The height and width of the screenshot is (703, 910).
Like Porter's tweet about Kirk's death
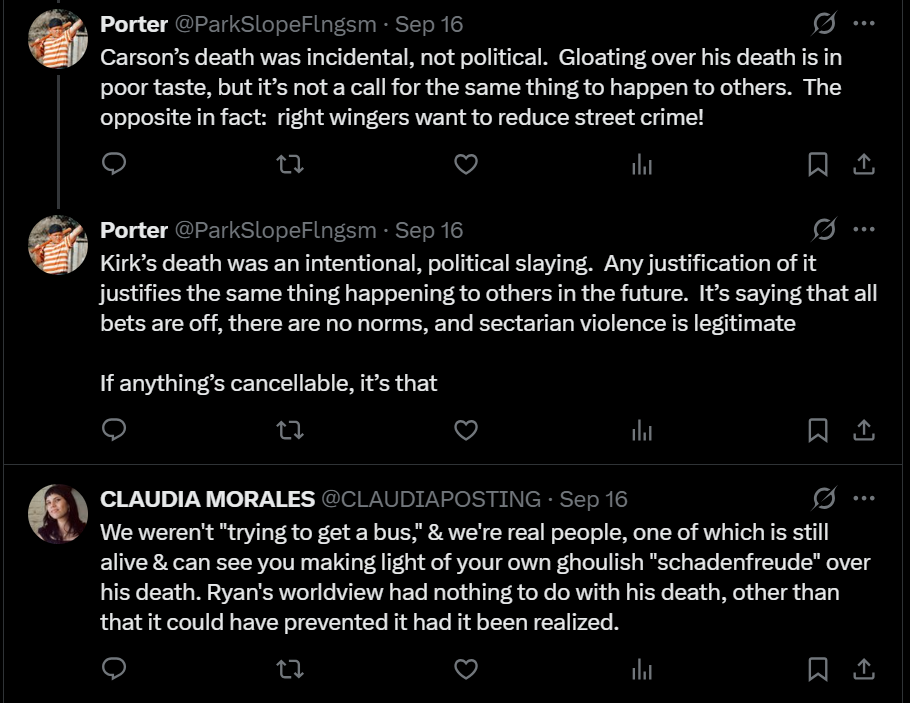coord(465,430)
